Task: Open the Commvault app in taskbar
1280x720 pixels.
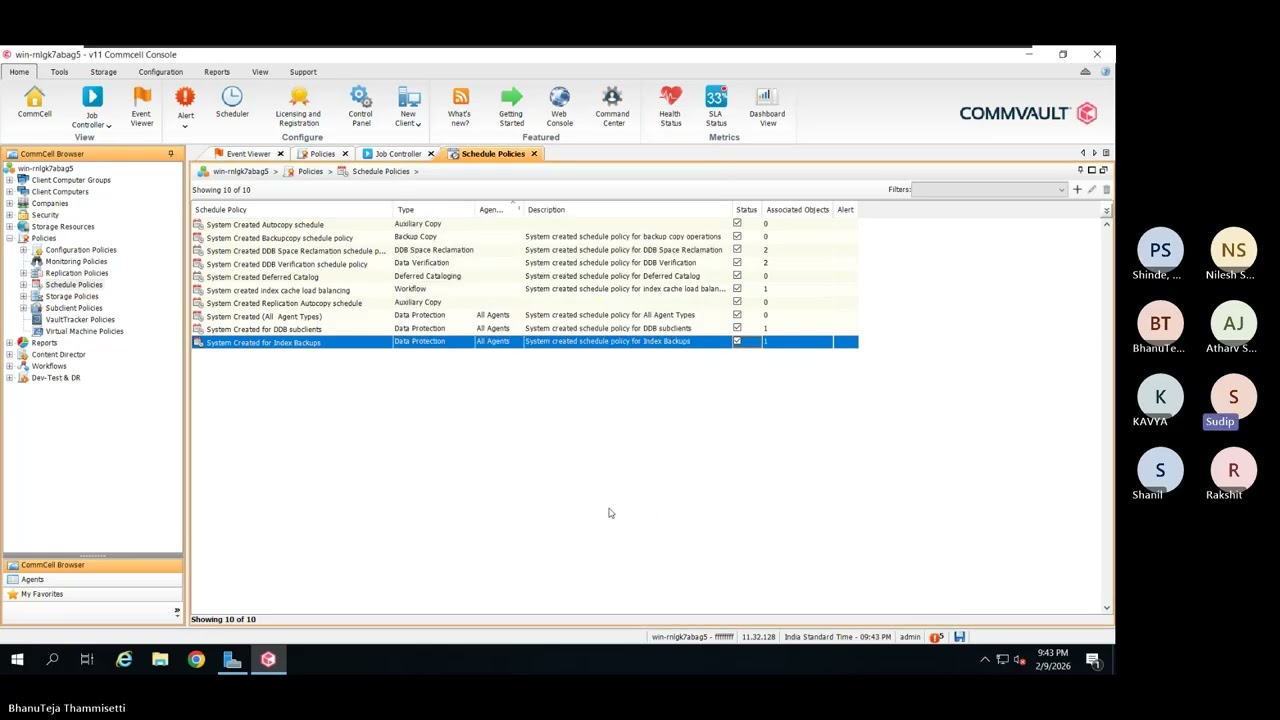Action: tap(268, 659)
